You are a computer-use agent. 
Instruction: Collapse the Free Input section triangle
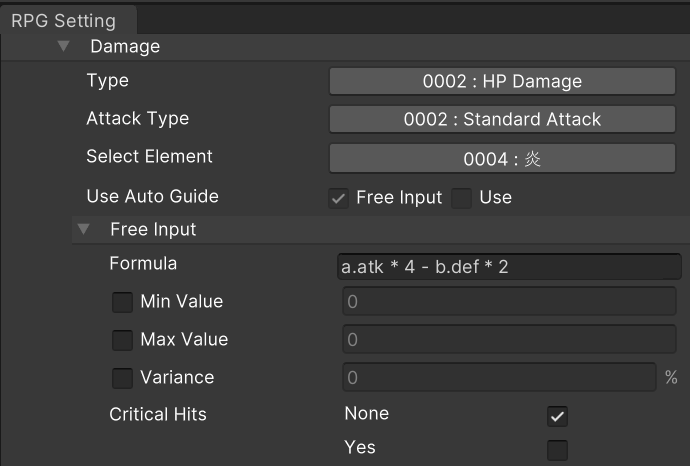(x=83, y=229)
